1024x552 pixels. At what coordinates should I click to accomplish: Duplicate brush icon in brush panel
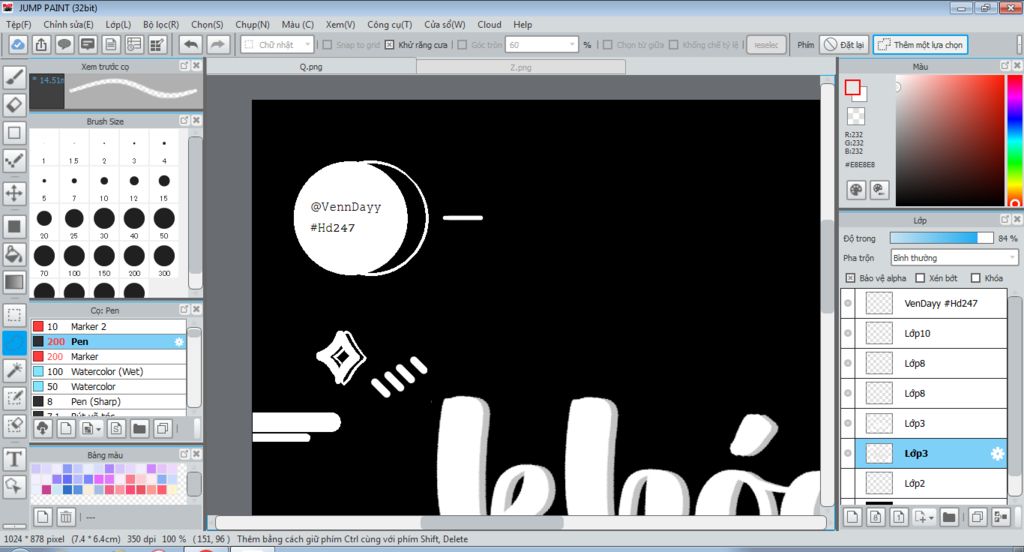click(x=162, y=429)
